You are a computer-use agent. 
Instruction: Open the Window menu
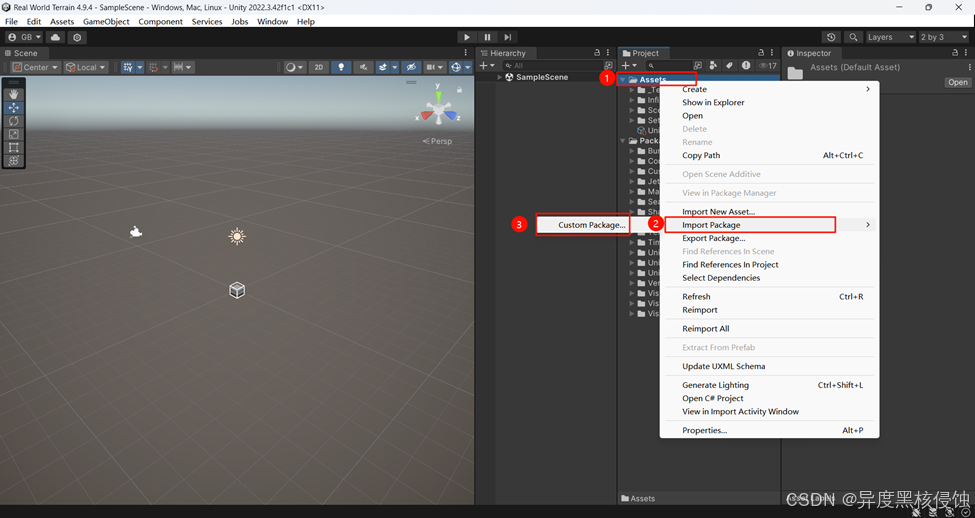tap(272, 21)
